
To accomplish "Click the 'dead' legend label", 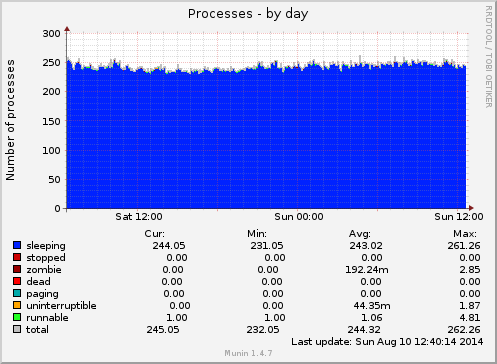I will point(38,281).
